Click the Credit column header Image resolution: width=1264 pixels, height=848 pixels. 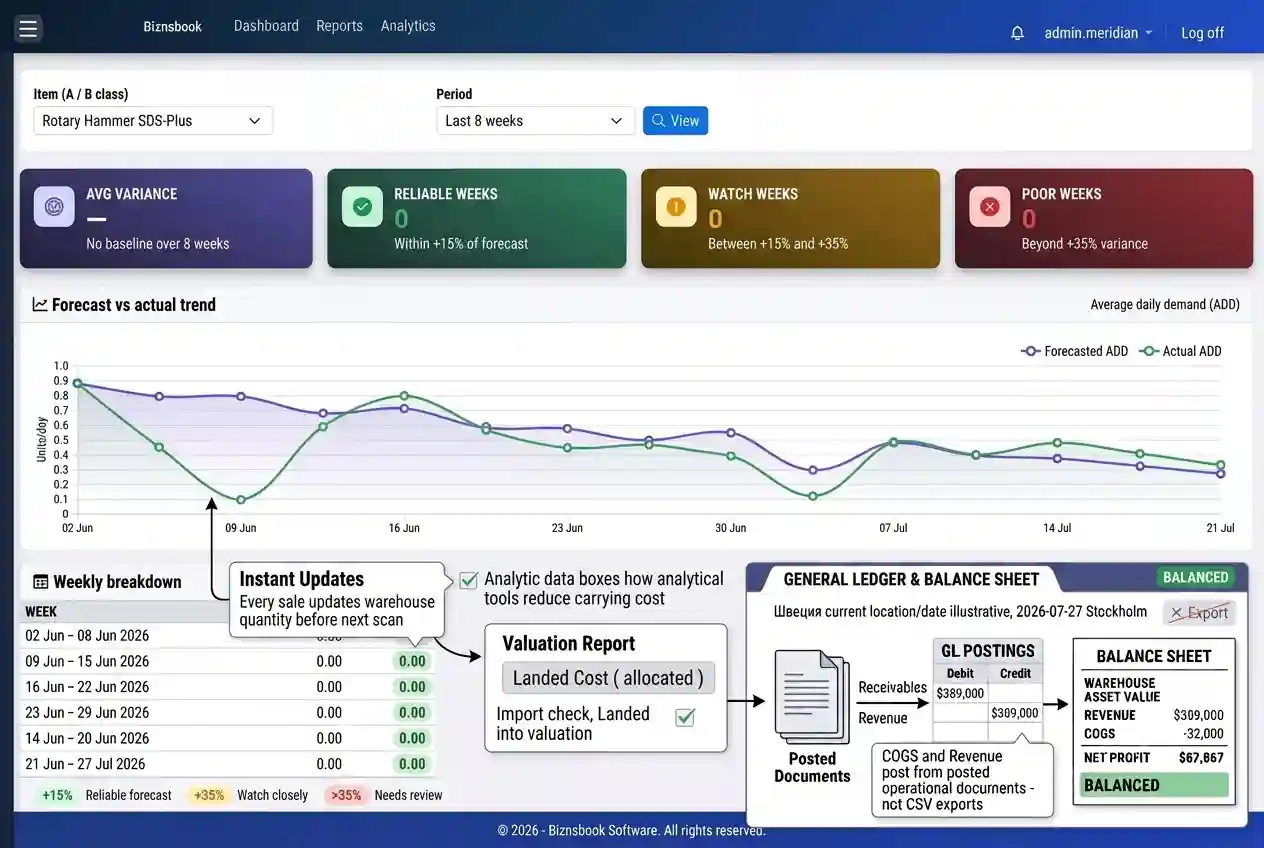pos(1015,674)
